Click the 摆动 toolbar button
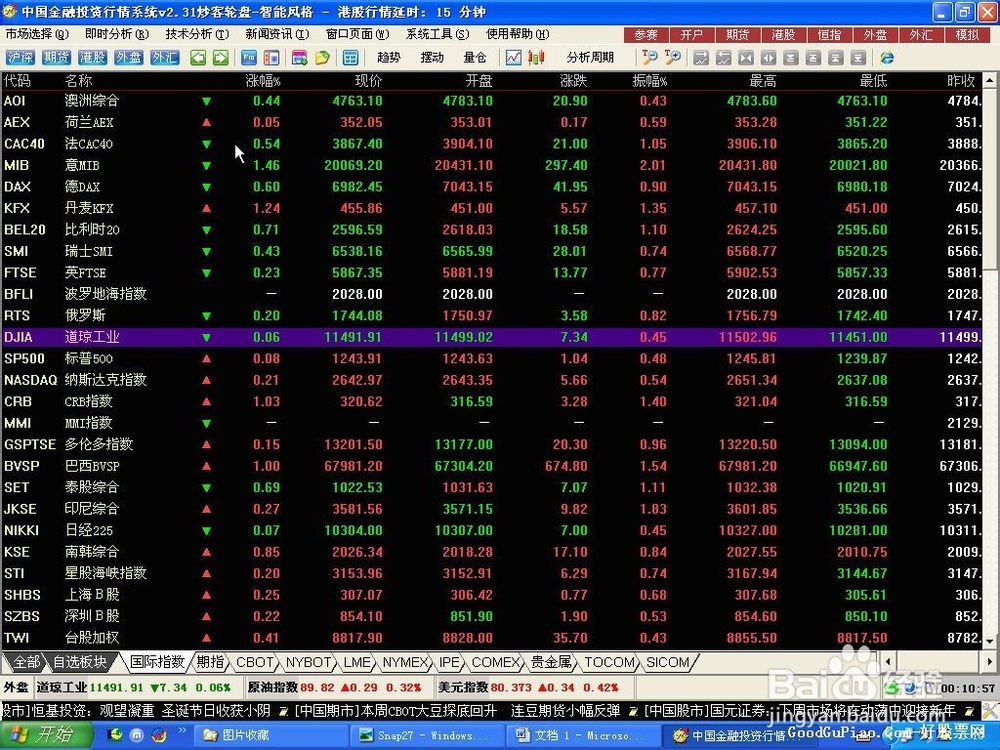Screen dimensions: 1000x750 point(432,57)
